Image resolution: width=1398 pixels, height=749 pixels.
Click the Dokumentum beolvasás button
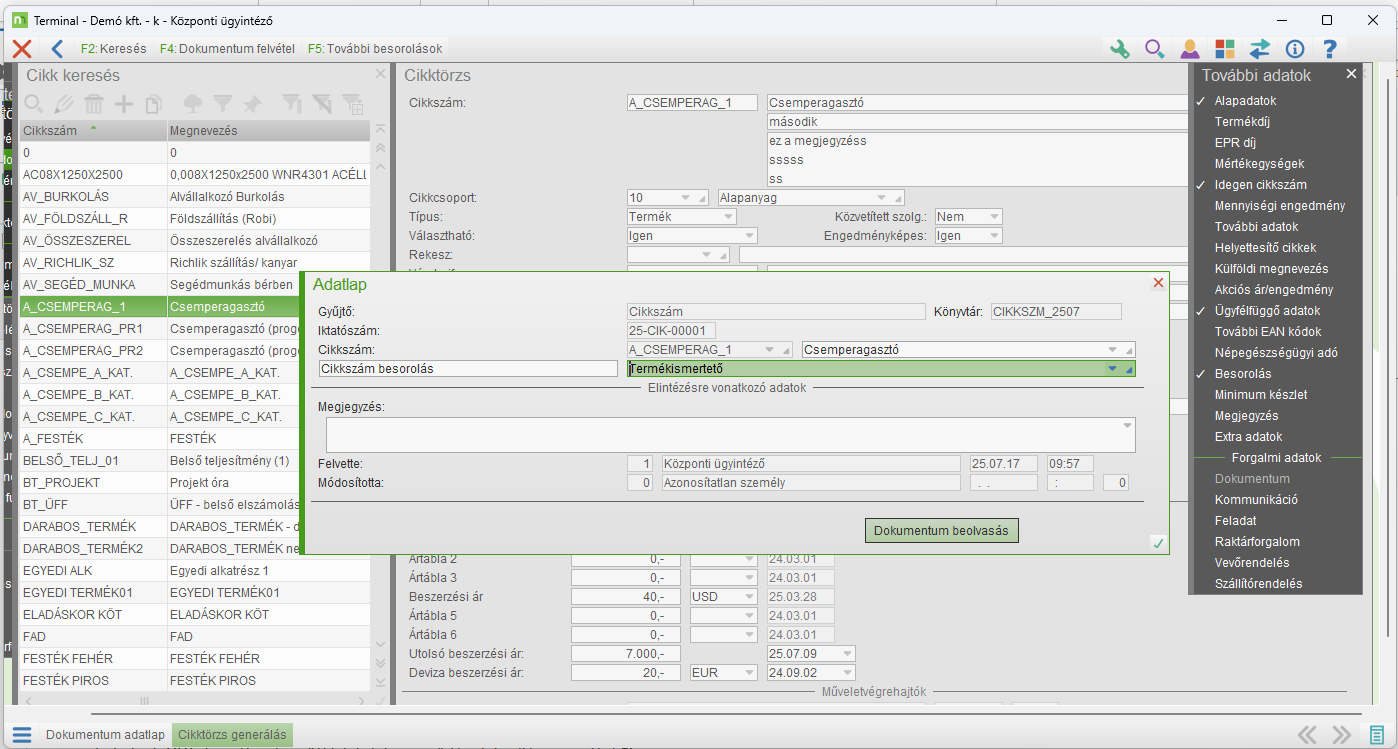tap(941, 530)
